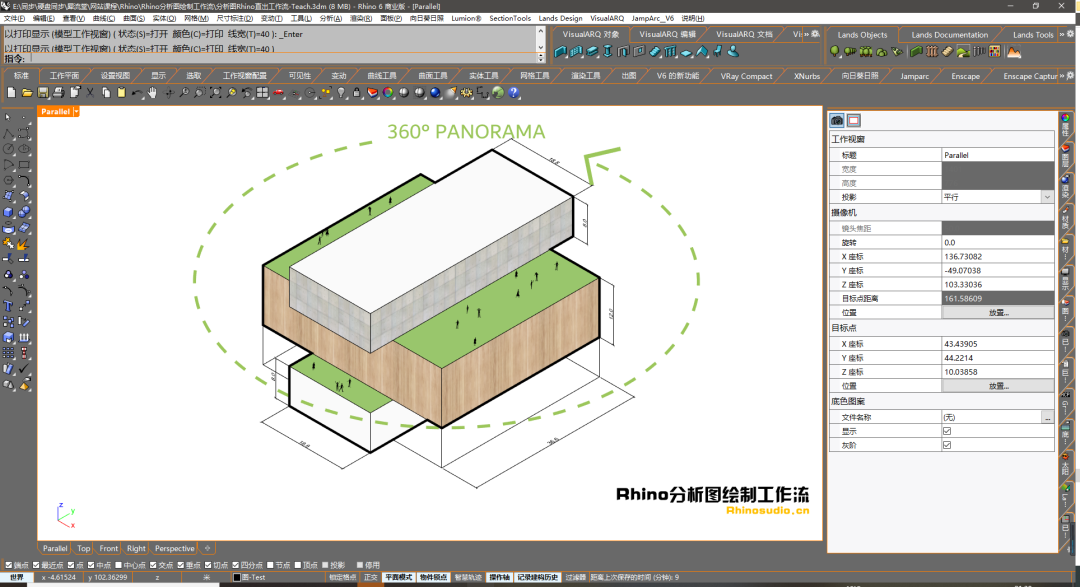Click the layer color swatch beside 图-Test
The image size is (1080, 587).
coord(236,577)
